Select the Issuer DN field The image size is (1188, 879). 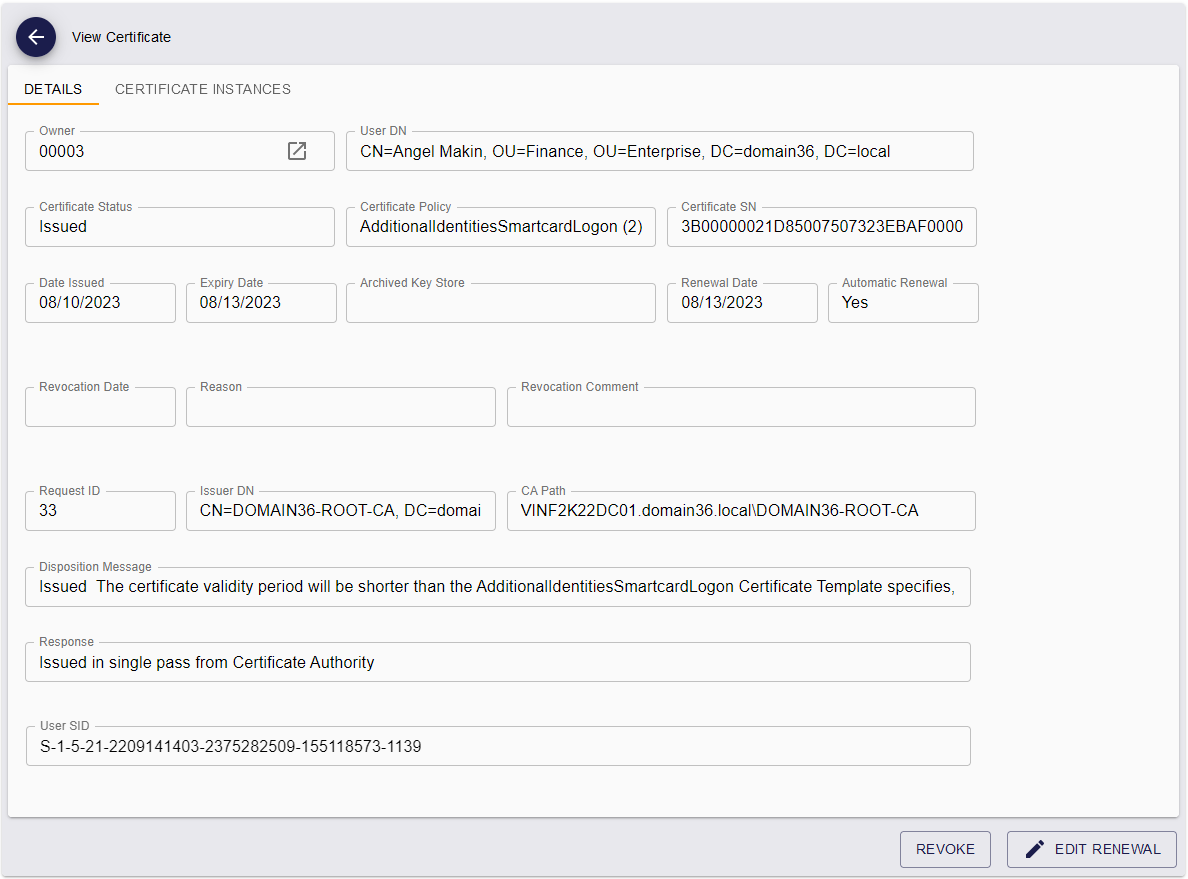pyautogui.click(x=340, y=510)
